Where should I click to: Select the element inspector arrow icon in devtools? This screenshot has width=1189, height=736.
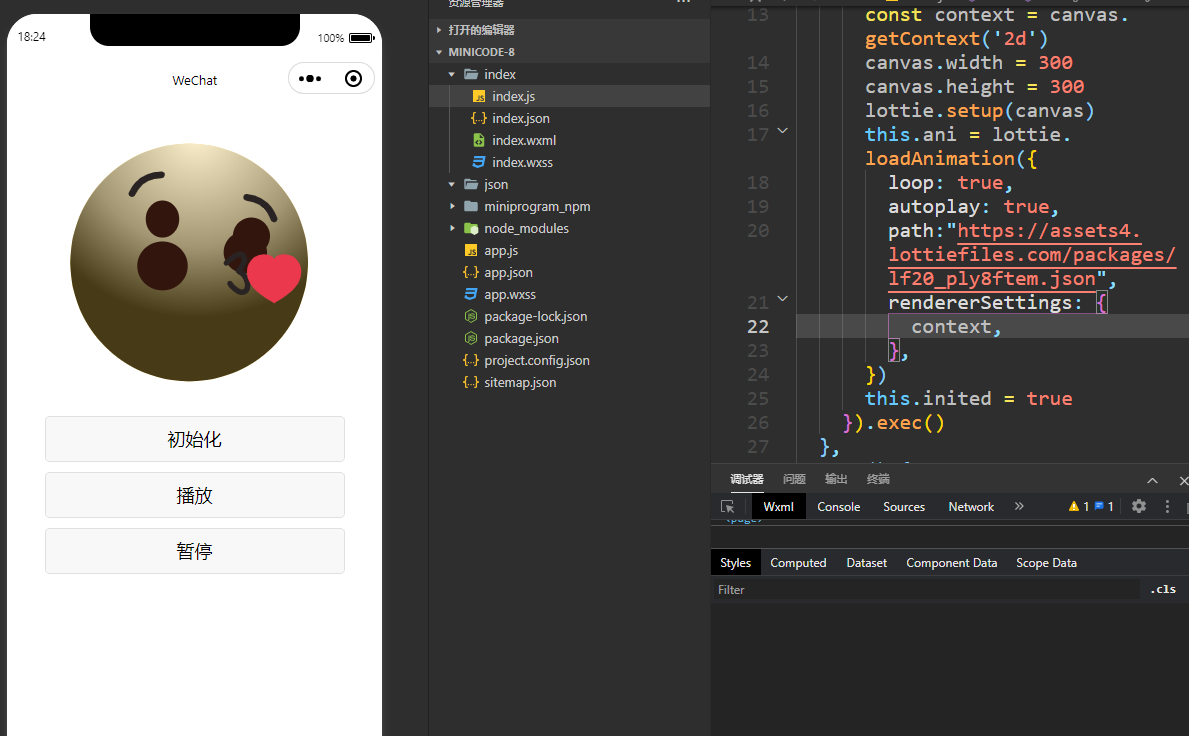point(727,507)
